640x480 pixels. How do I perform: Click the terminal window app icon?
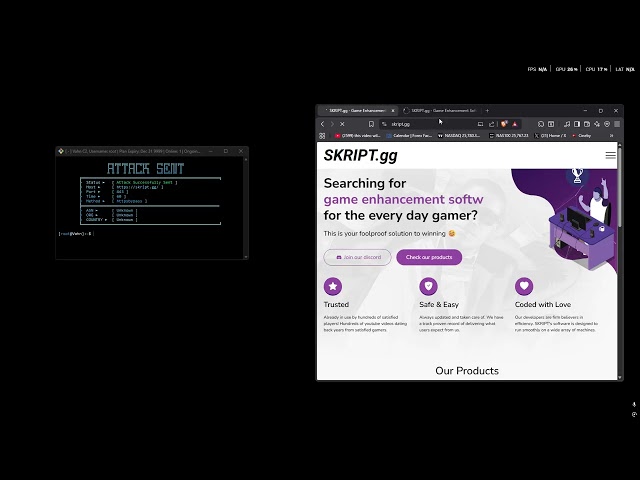pos(61,151)
